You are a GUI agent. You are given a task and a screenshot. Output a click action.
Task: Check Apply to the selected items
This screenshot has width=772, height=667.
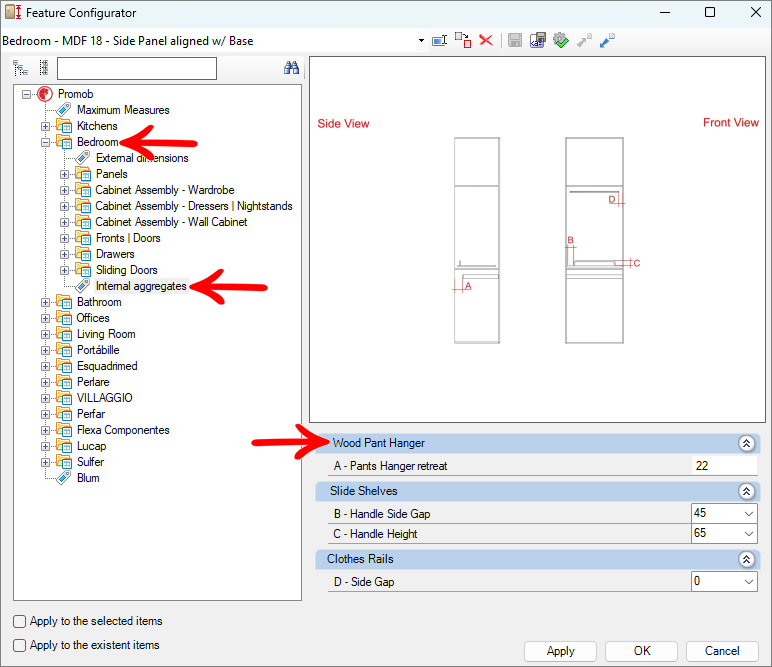tap(20, 621)
